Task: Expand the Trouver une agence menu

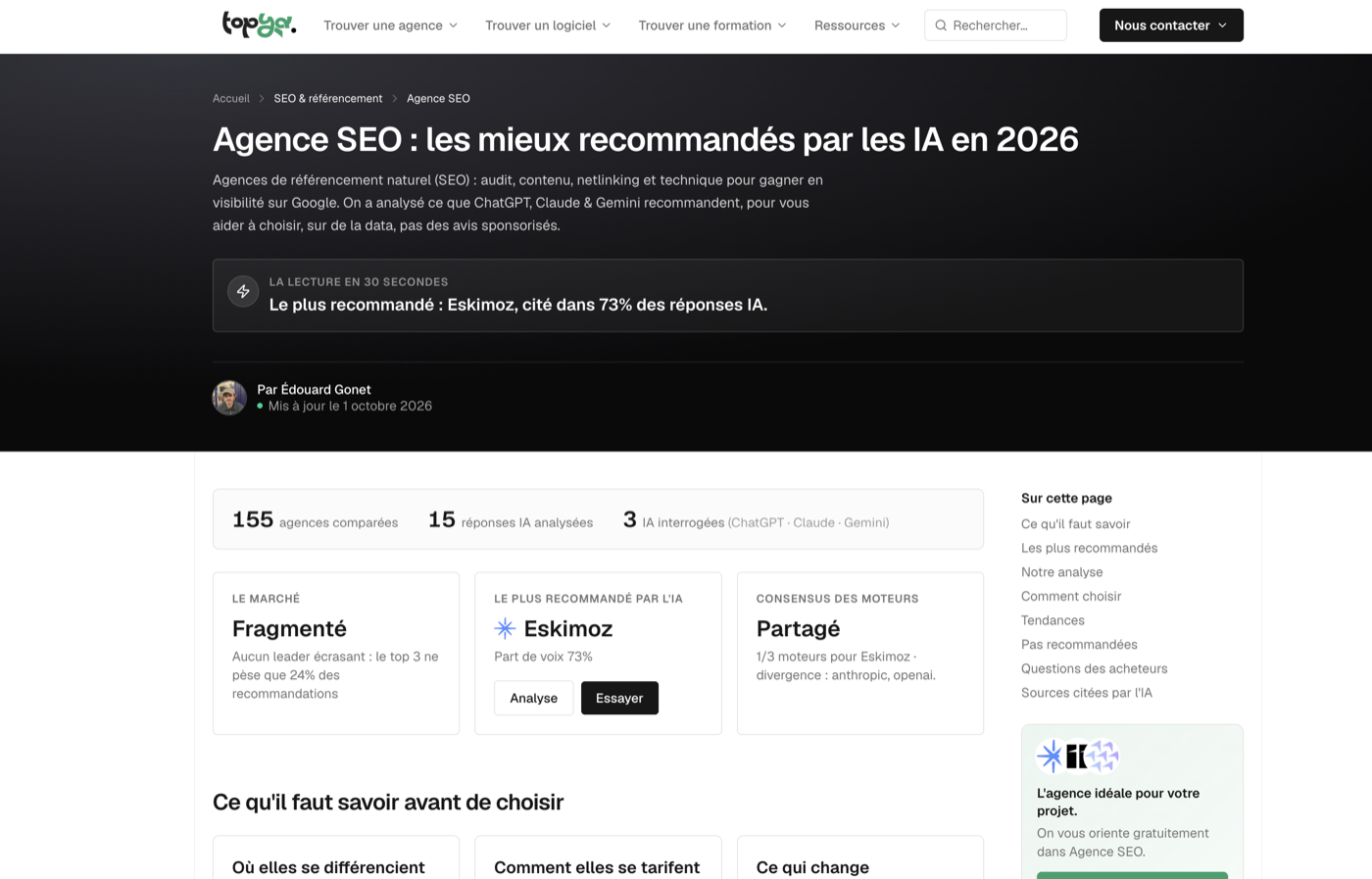Action: coord(391,25)
